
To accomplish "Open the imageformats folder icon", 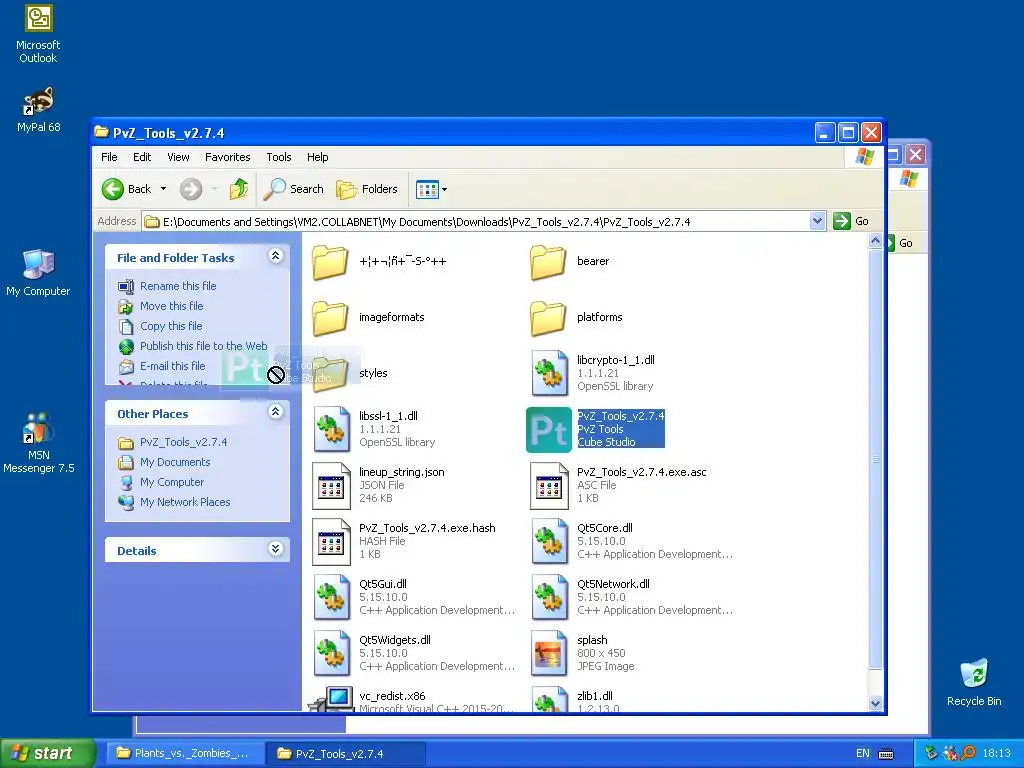I will click(x=330, y=318).
